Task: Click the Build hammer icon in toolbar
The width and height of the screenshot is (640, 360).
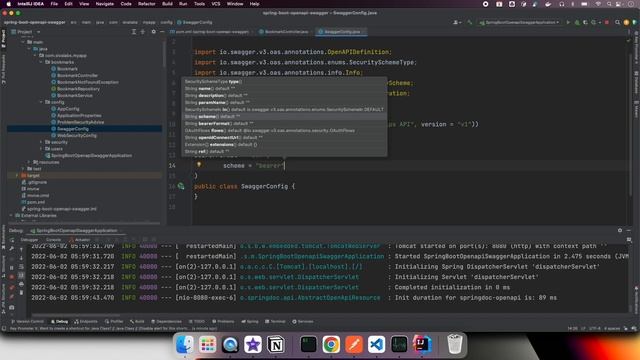Action: pyautogui.click(x=469, y=22)
